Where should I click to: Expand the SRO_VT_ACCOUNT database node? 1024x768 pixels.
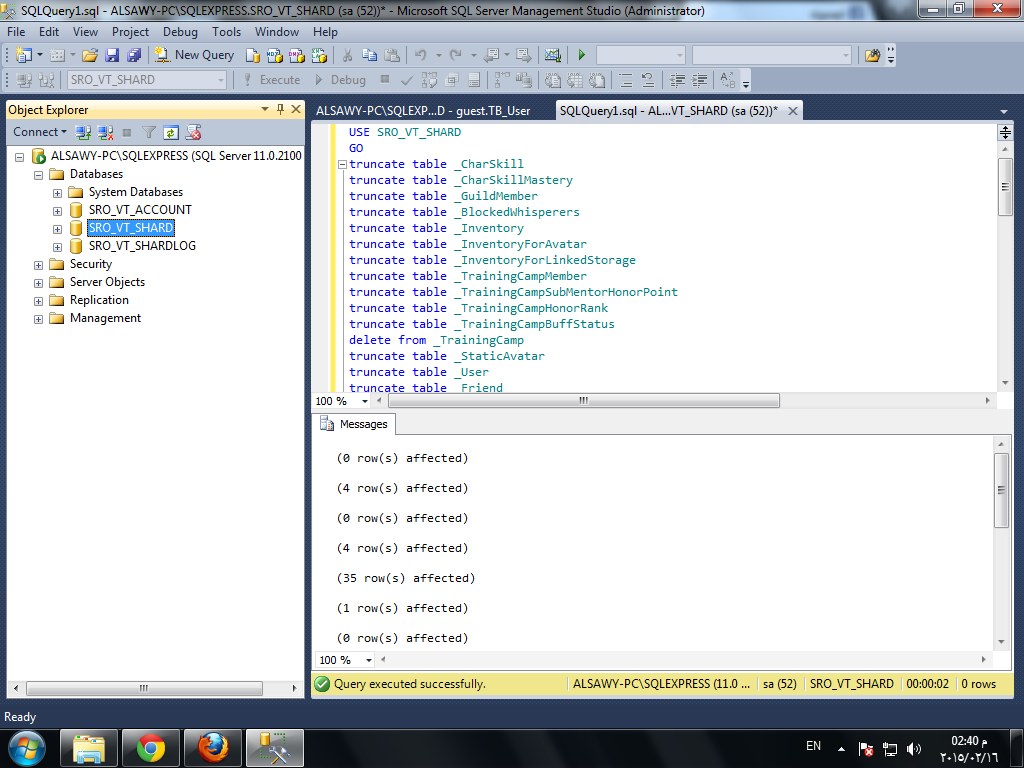57,211
